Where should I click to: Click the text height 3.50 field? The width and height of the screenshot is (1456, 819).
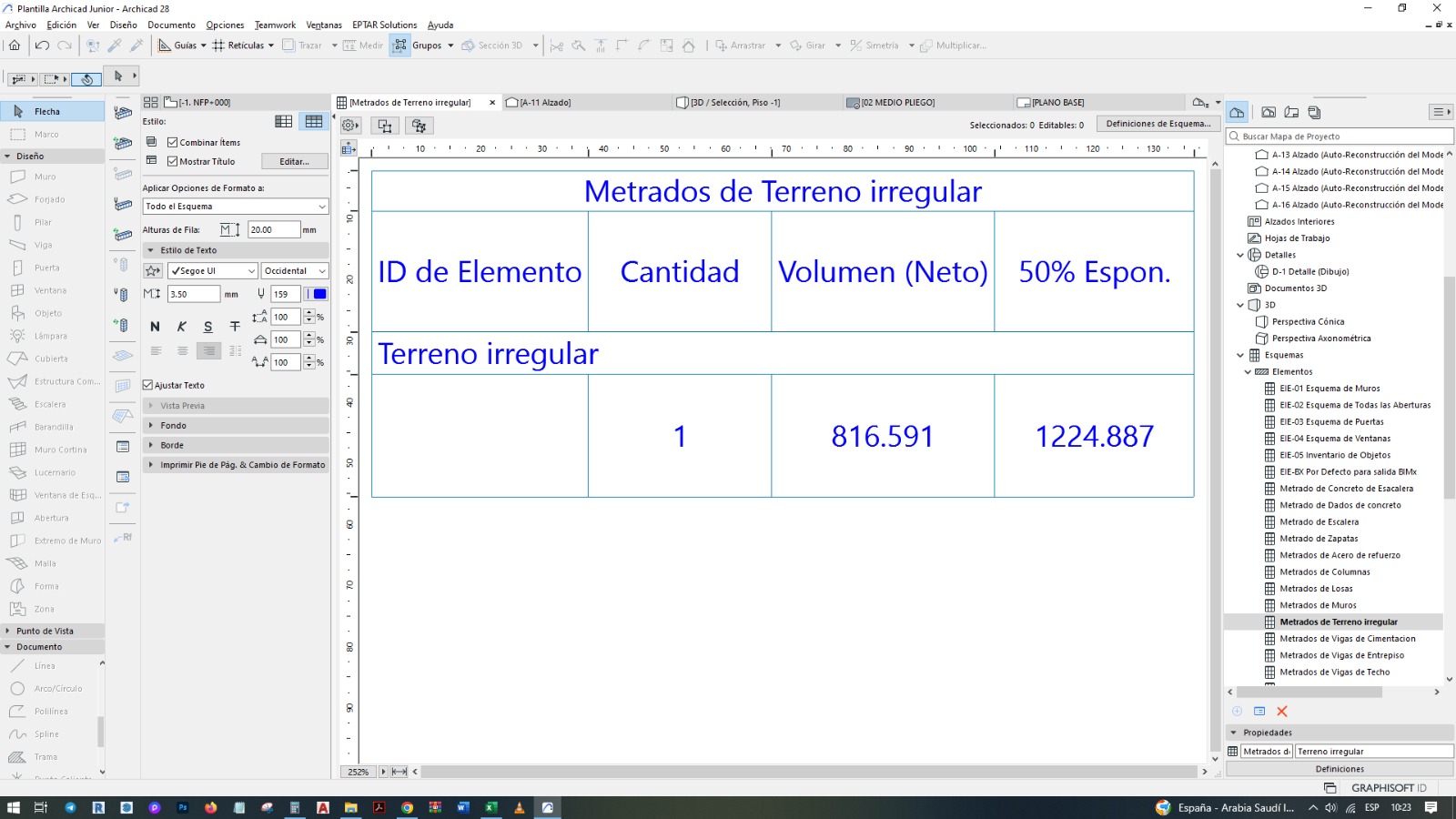point(193,294)
